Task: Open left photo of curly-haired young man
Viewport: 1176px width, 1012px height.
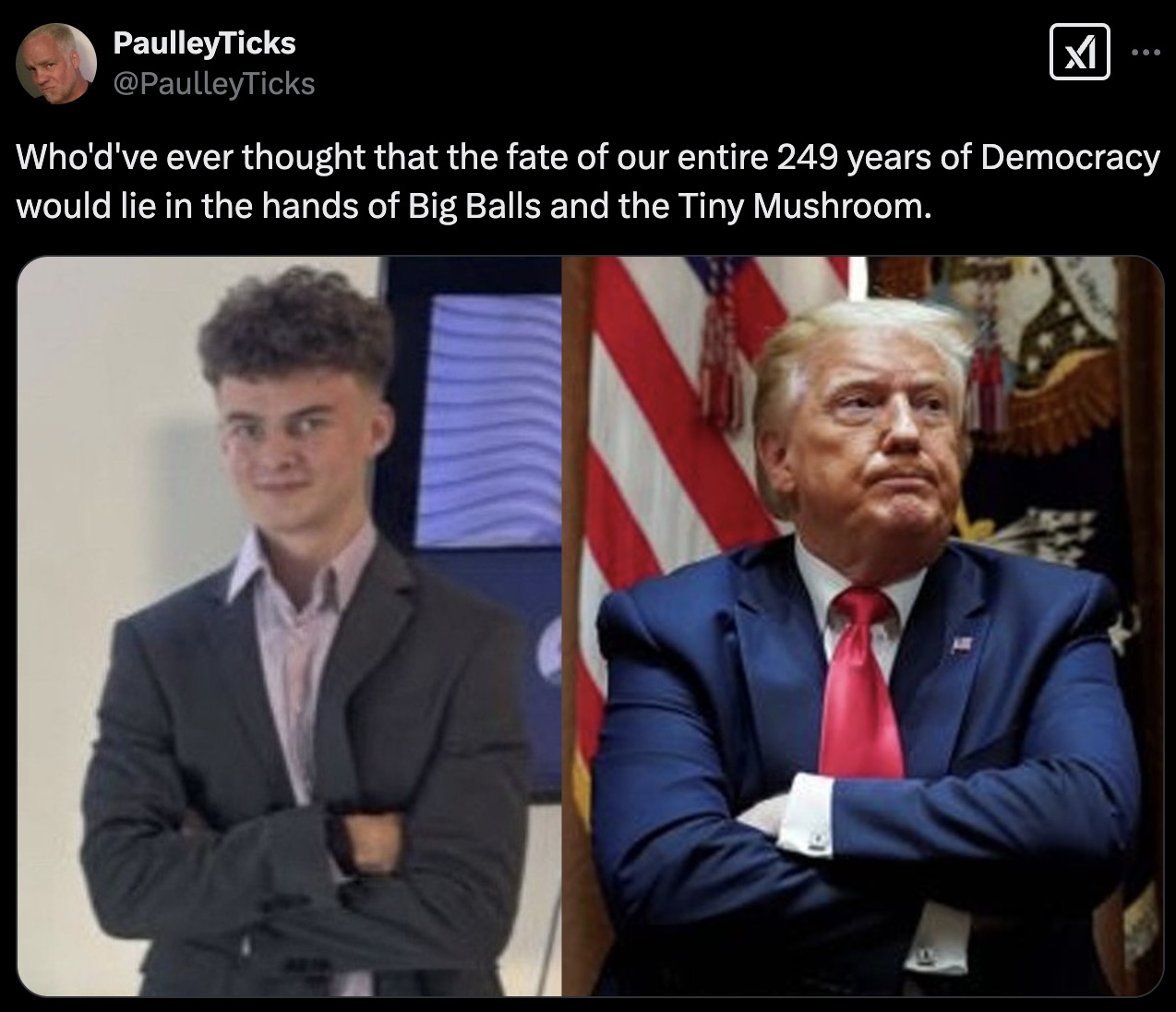Action: tap(289, 627)
